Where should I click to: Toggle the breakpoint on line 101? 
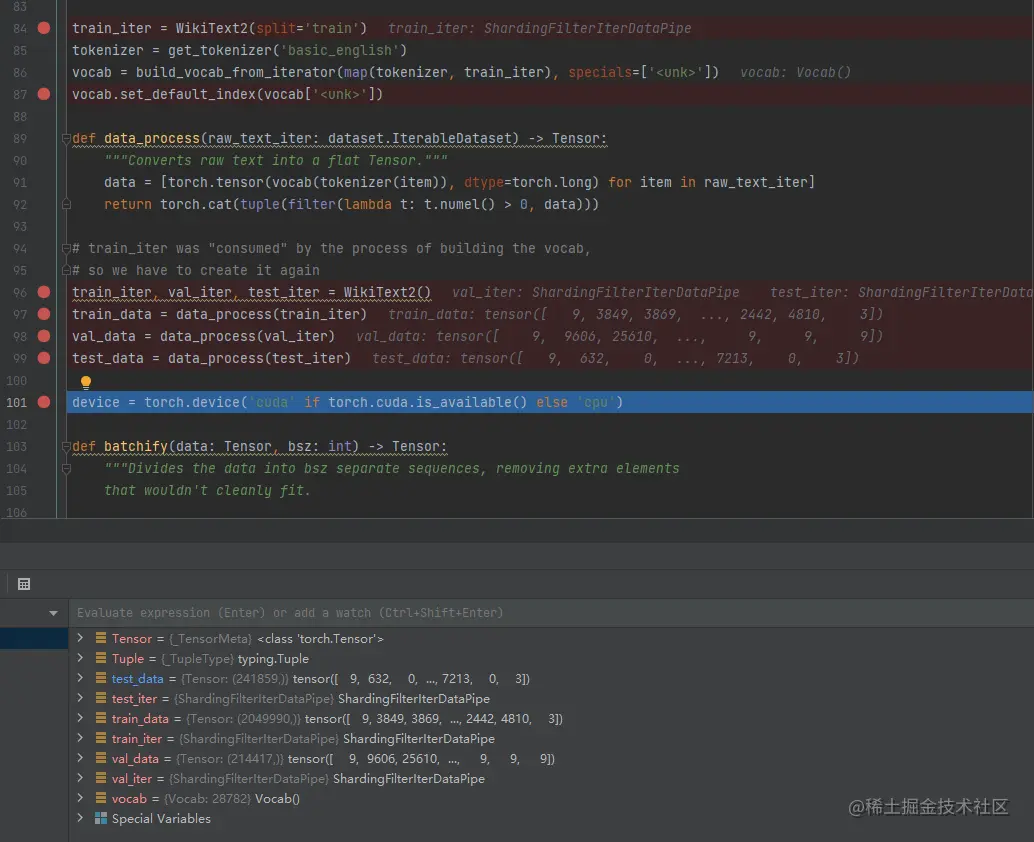[x=44, y=402]
